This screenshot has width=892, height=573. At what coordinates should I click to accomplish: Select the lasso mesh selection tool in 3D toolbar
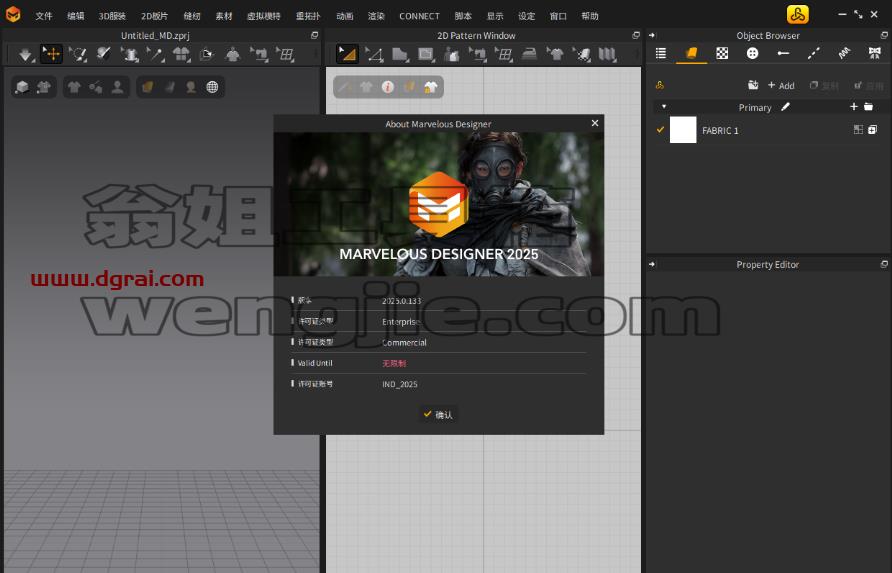[x=78, y=55]
